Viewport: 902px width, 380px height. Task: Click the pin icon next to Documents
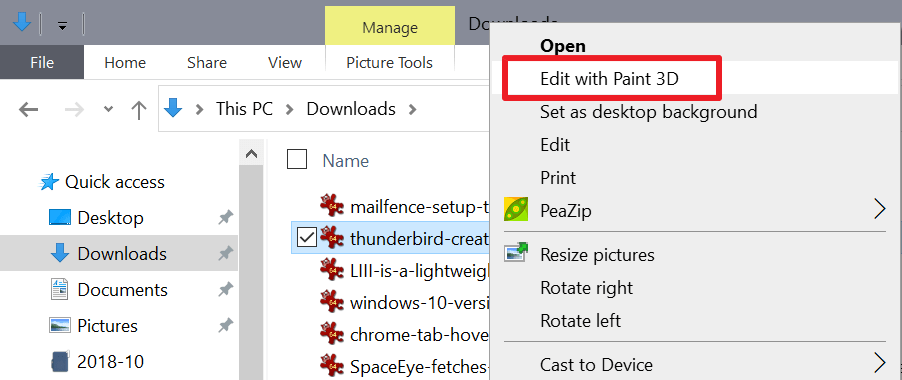[x=226, y=289]
